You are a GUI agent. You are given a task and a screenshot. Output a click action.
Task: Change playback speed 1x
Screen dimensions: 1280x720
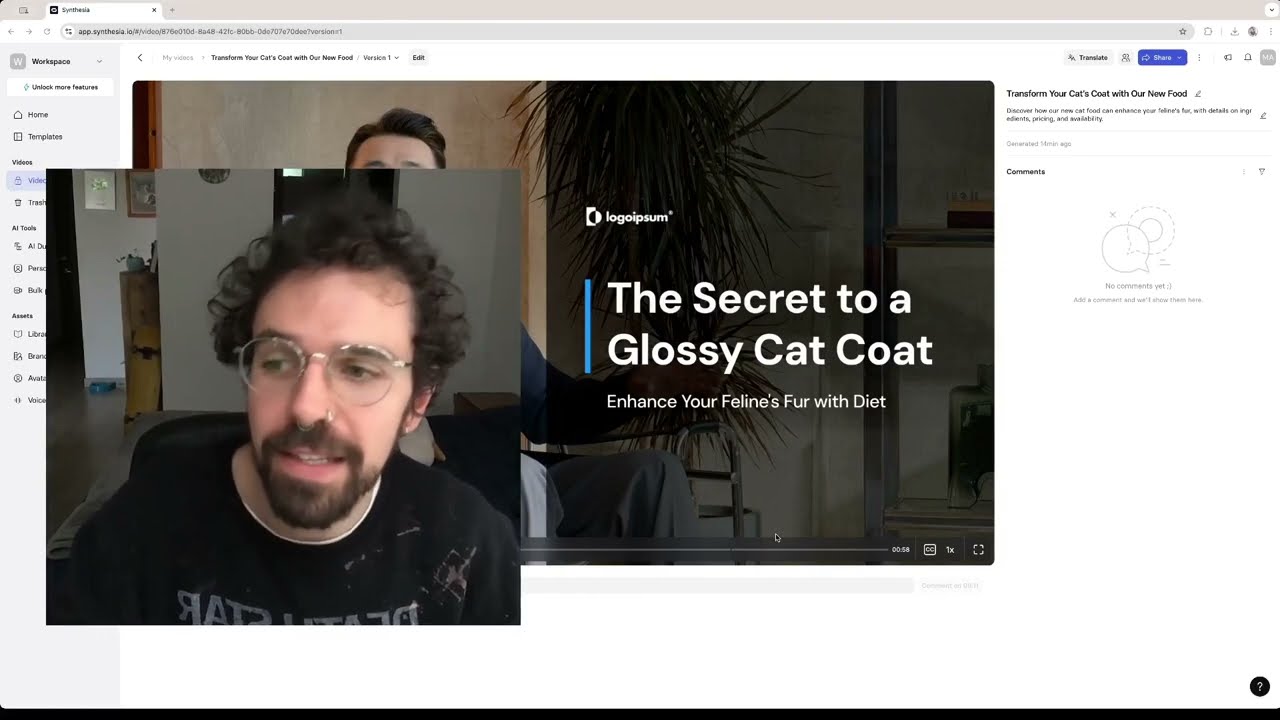pyautogui.click(x=950, y=550)
